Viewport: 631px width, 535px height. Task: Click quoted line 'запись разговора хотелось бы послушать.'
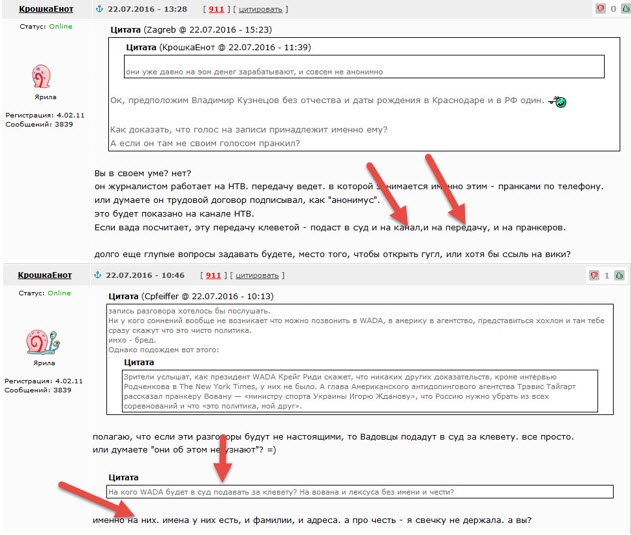(x=189, y=311)
